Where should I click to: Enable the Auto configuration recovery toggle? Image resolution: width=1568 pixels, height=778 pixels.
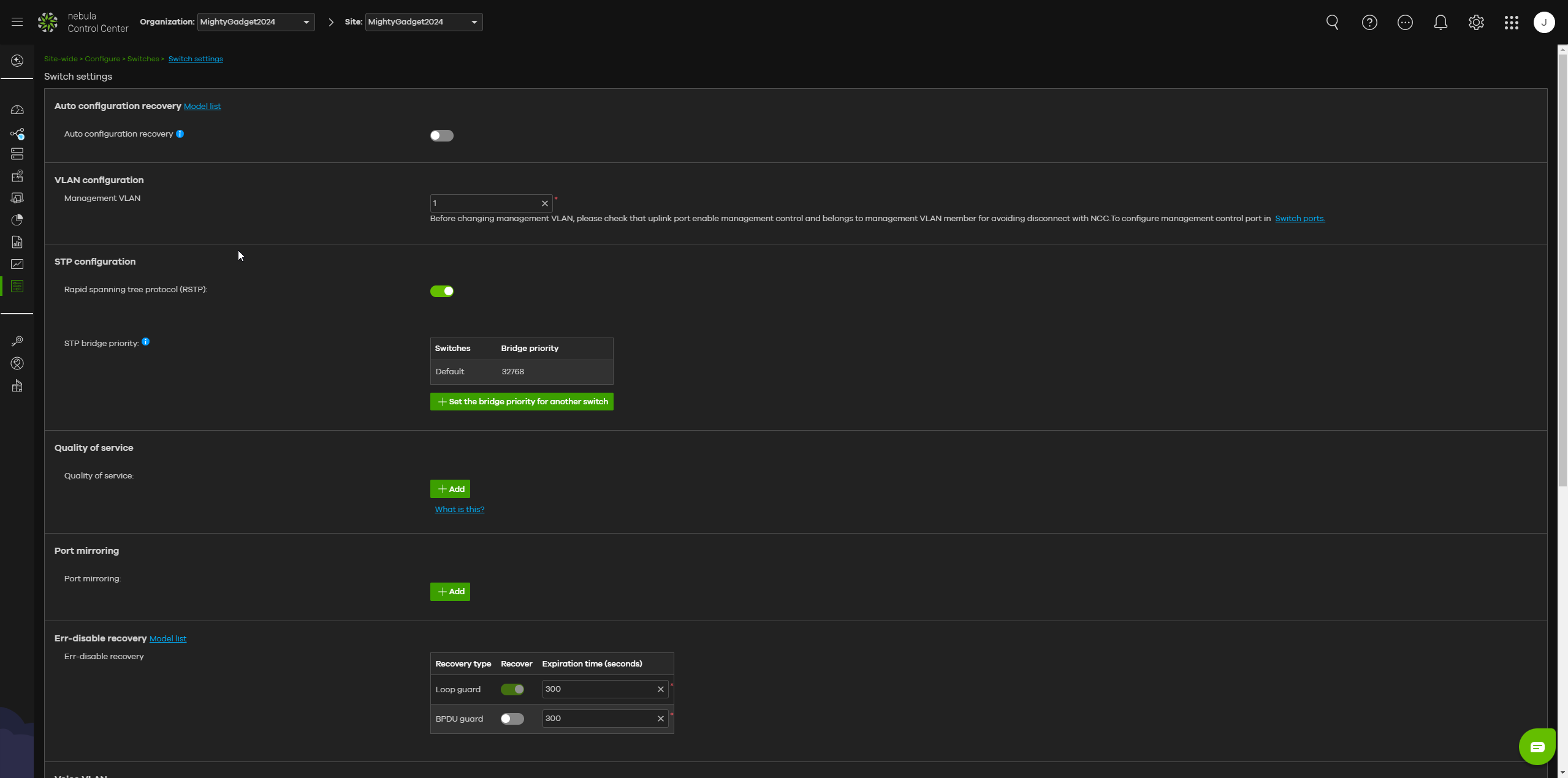[441, 135]
